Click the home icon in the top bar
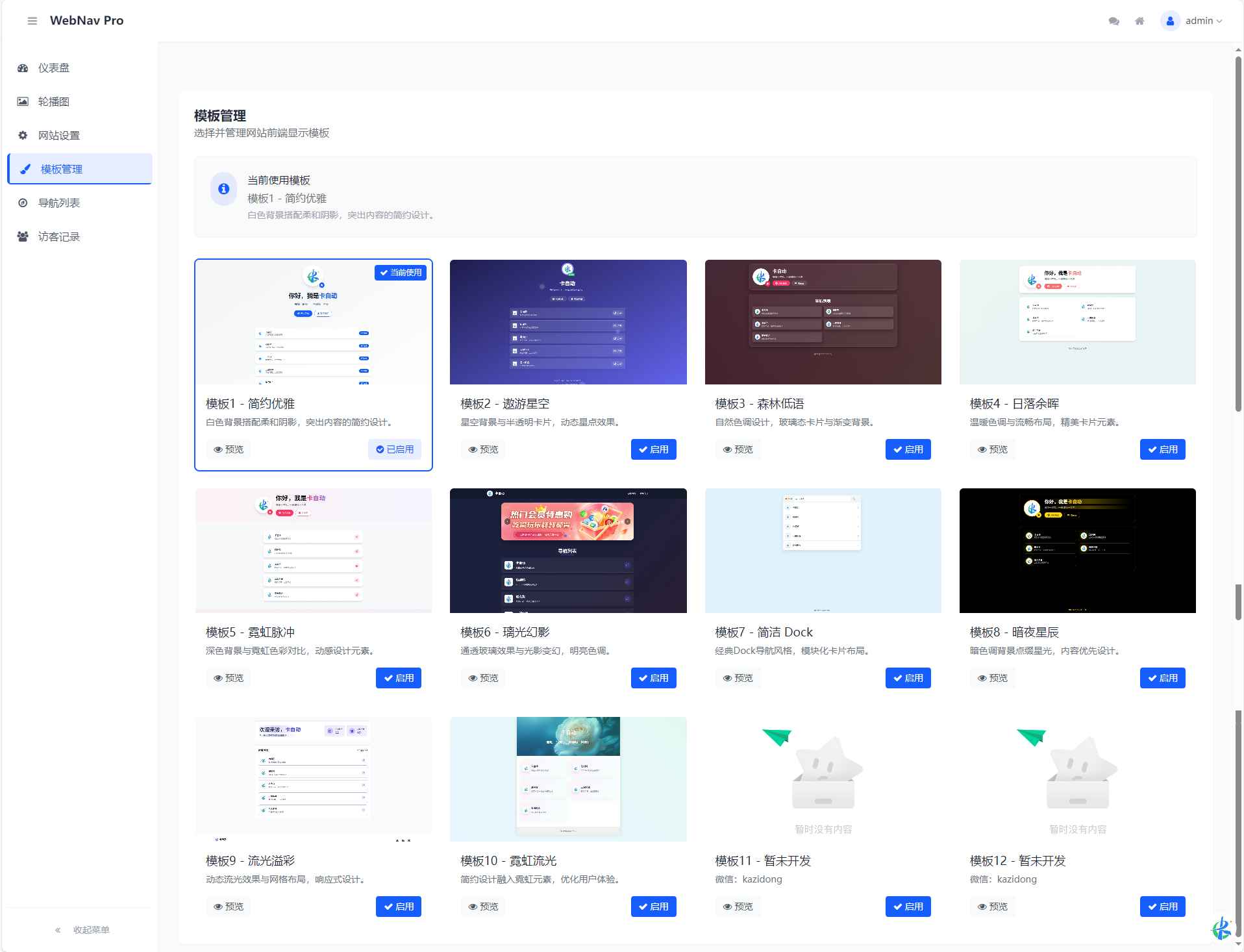 (1140, 20)
